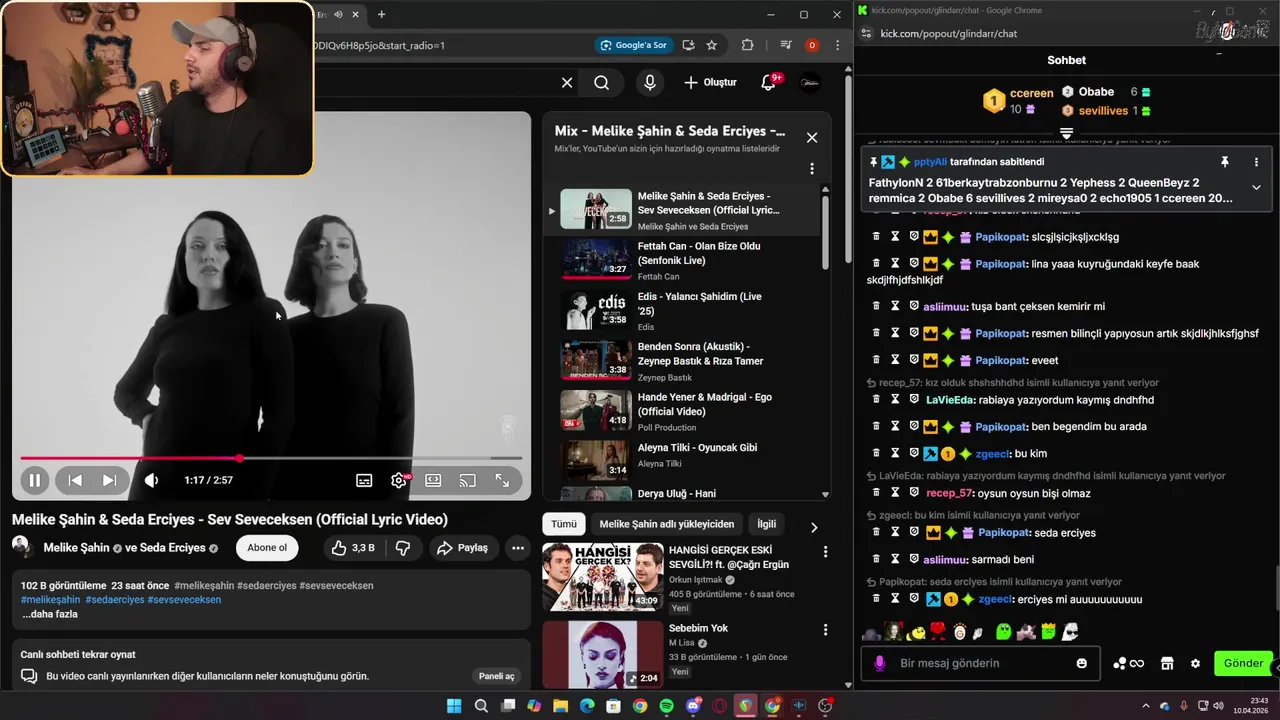This screenshot has height=720, width=1280.
Task: Open video player settings gear
Action: (399, 480)
